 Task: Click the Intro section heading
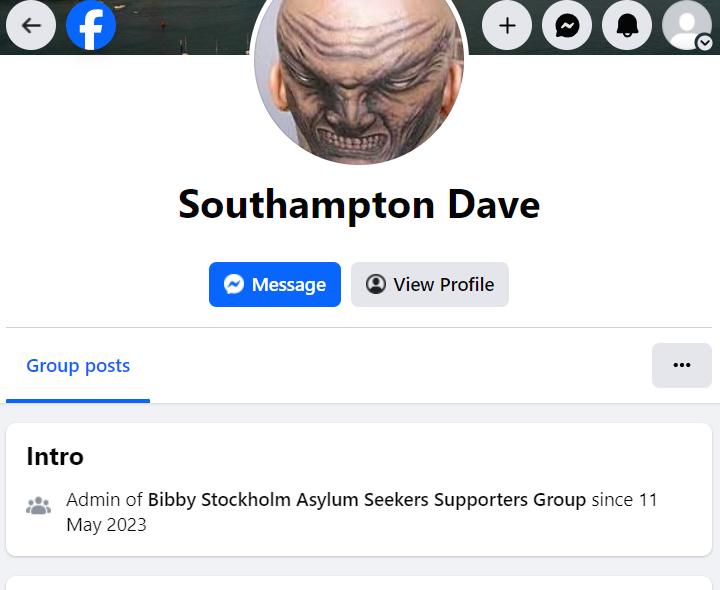click(x=55, y=456)
